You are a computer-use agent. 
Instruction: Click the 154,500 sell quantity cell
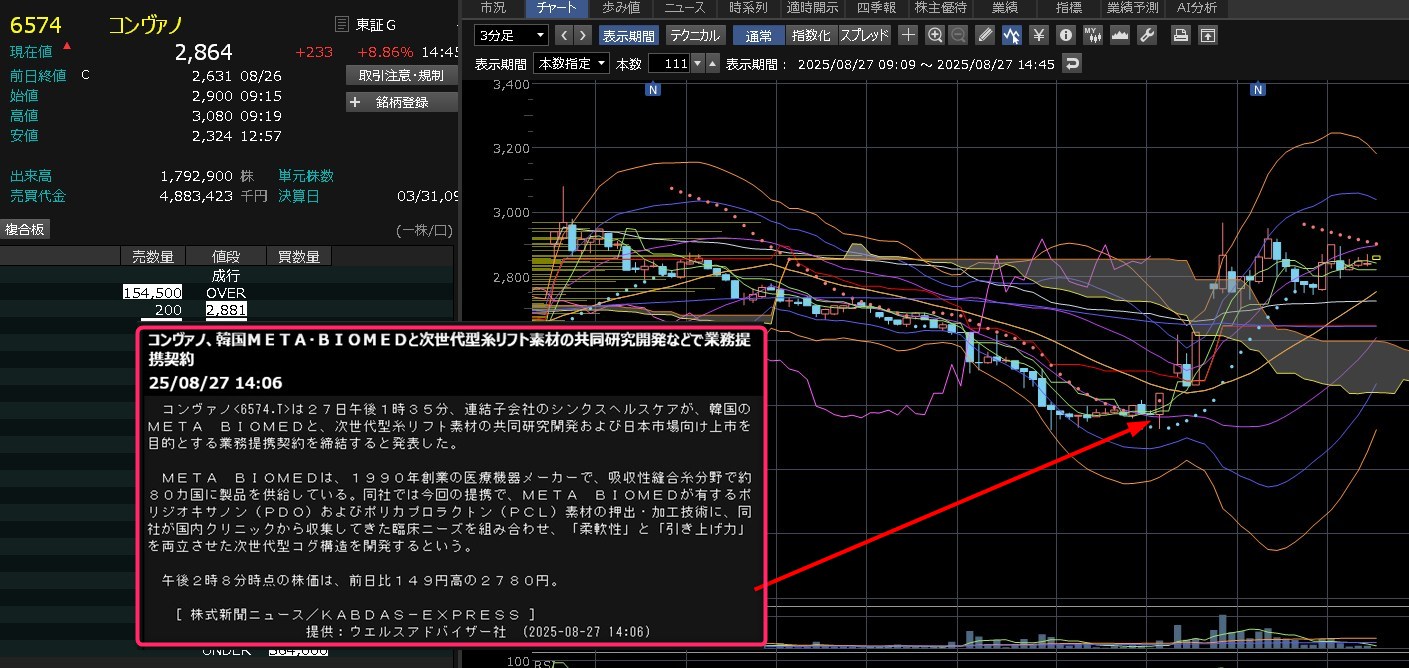tap(152, 293)
